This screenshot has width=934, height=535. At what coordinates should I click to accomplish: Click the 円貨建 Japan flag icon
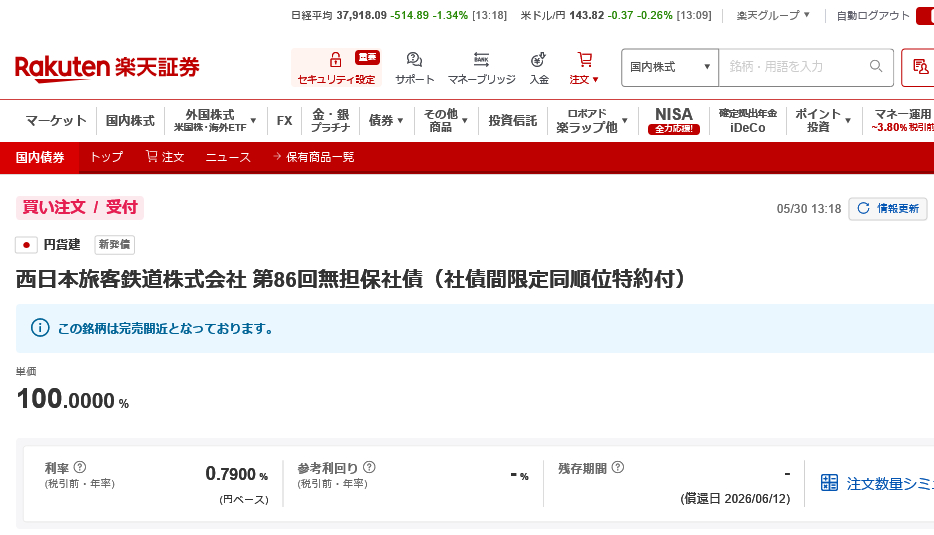[26, 245]
